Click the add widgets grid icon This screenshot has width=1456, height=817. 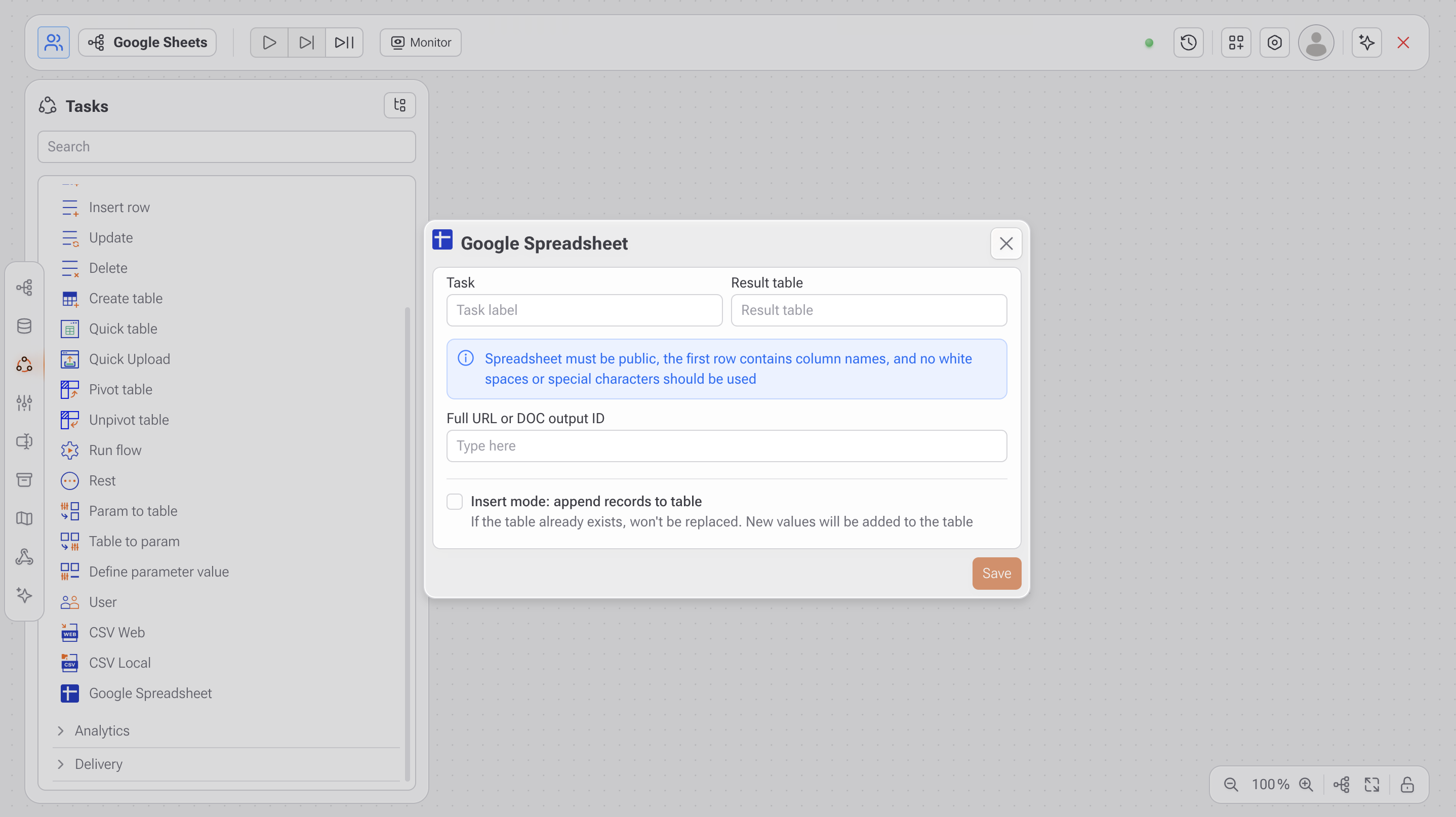click(x=1236, y=43)
